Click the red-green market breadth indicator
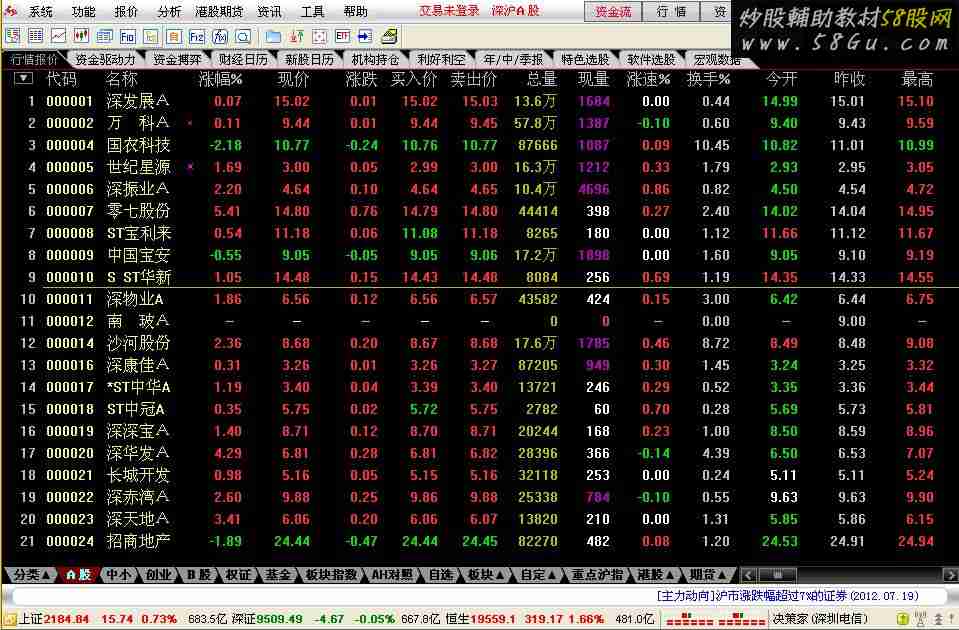This screenshot has width=959, height=630. [x=714, y=620]
